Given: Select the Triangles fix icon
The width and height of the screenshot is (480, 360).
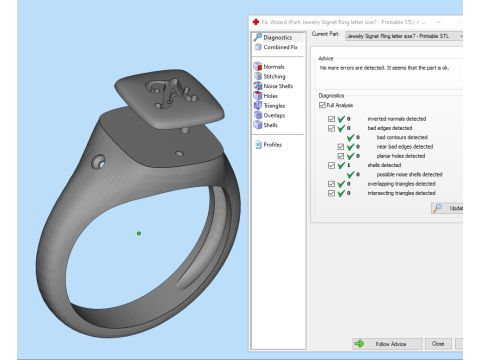Looking at the screenshot, I should click(x=258, y=105).
